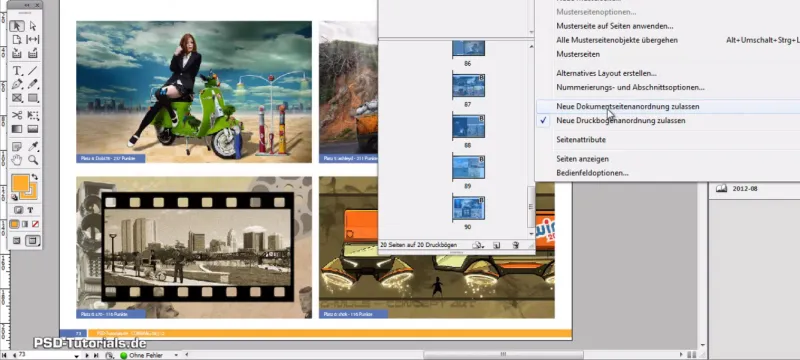Choose Nummerierungs- und Abschnittsoptionen
800x360 pixels.
(x=630, y=88)
